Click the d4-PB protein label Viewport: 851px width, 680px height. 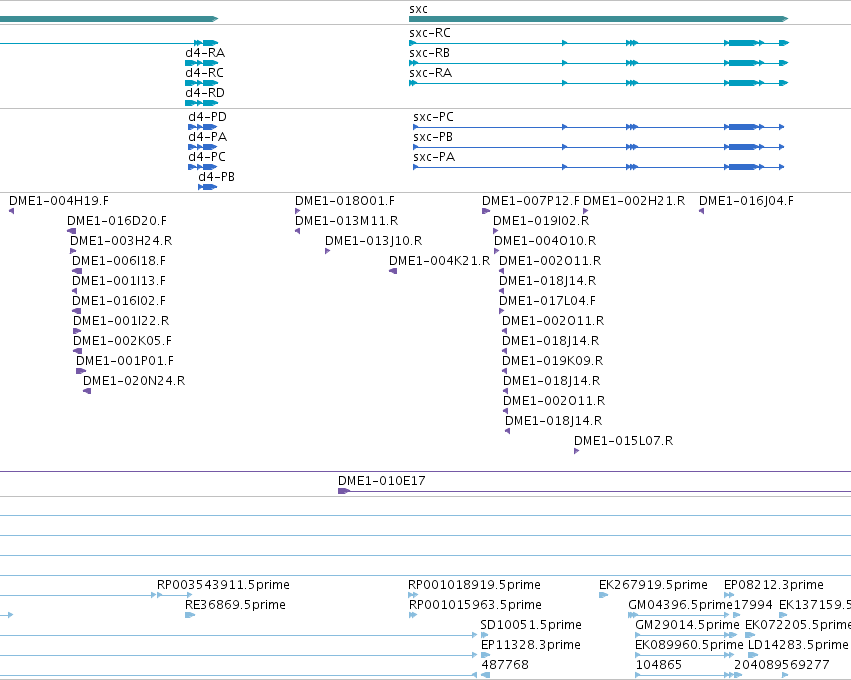tap(217, 177)
